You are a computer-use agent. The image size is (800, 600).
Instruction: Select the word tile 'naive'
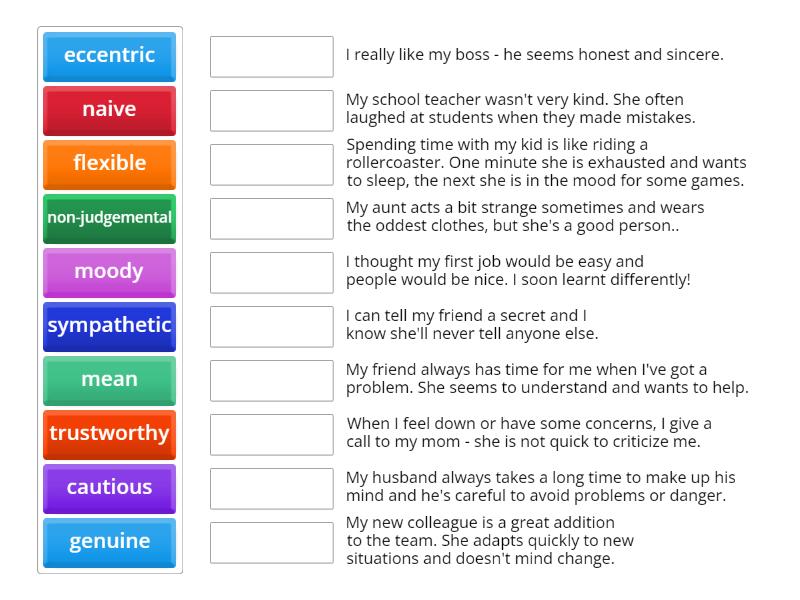coord(108,110)
